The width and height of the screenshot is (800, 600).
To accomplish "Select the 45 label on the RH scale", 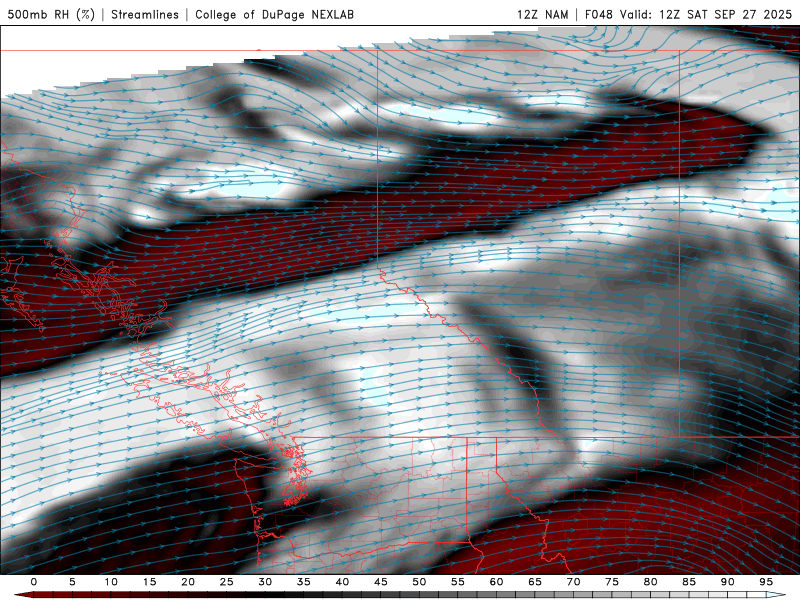I will 380,582.
